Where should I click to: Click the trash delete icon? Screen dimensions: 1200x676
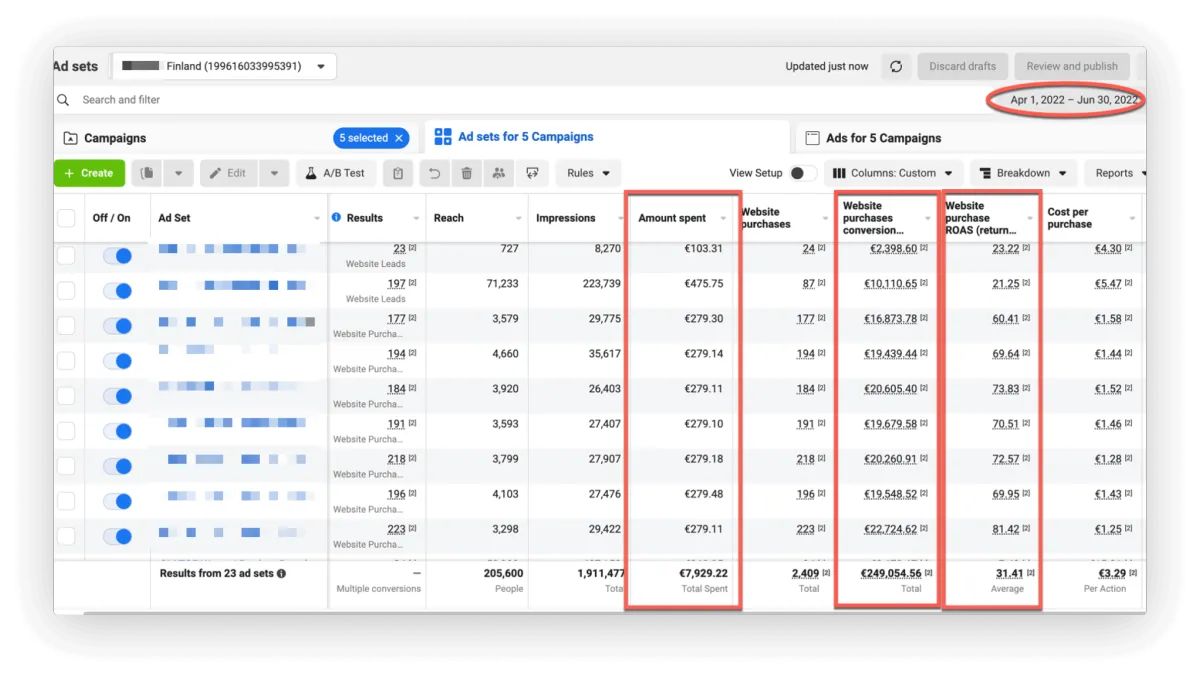point(467,173)
